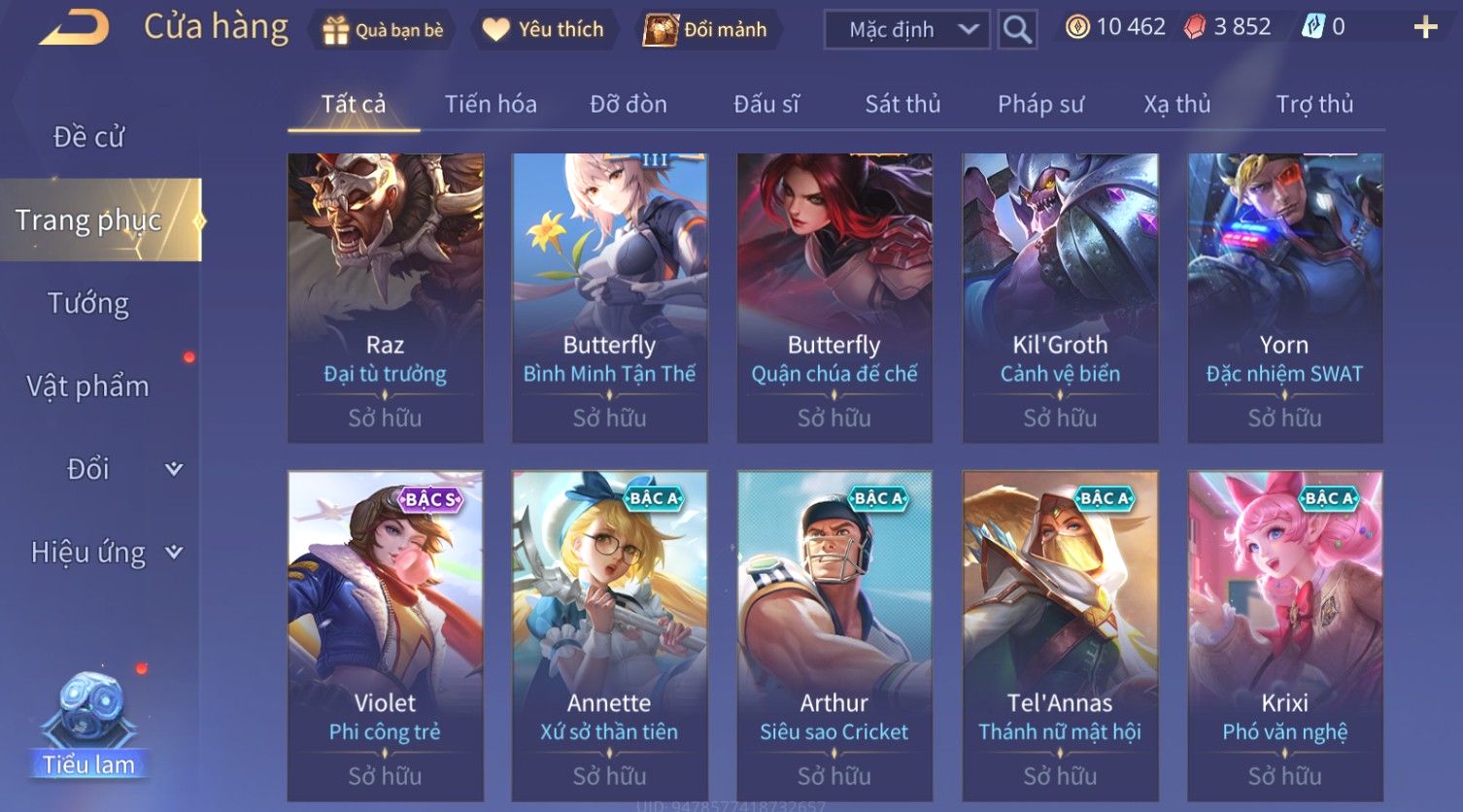Select the Tiến hóa tab
Viewport: 1463px width, 812px height.
coord(491,104)
